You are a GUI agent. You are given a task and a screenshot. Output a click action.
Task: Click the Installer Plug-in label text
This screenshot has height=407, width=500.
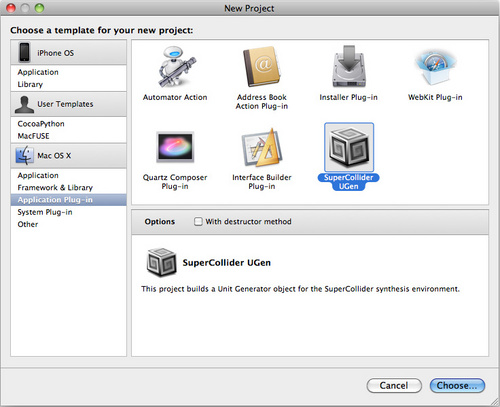(348, 97)
